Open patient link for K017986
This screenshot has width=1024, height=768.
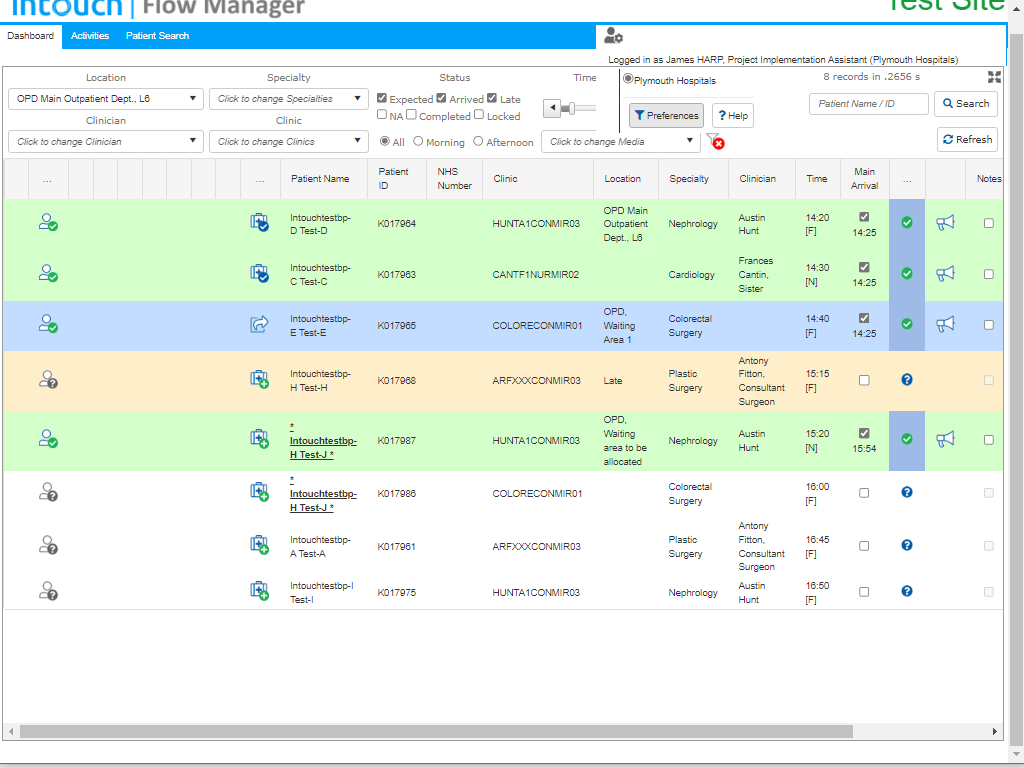coord(323,494)
